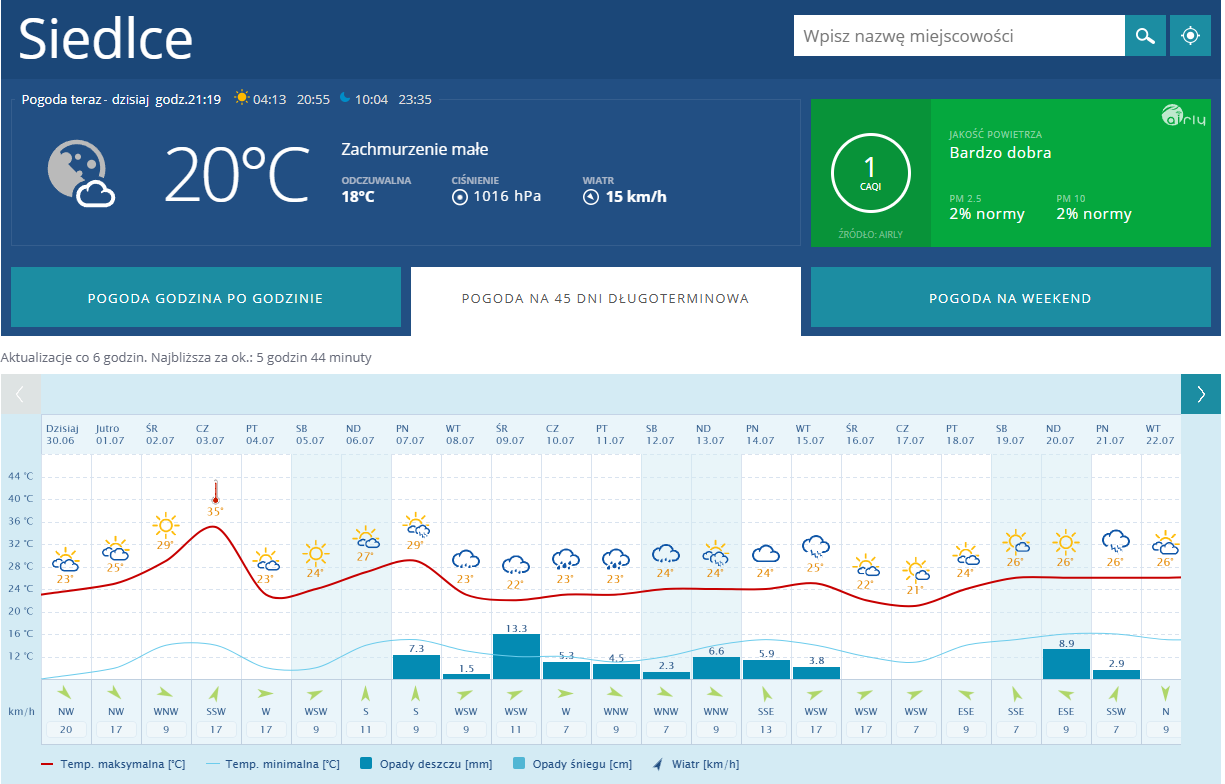Click the CAQI value 1 circle
Image resolution: width=1225 pixels, height=784 pixels.
pos(870,172)
